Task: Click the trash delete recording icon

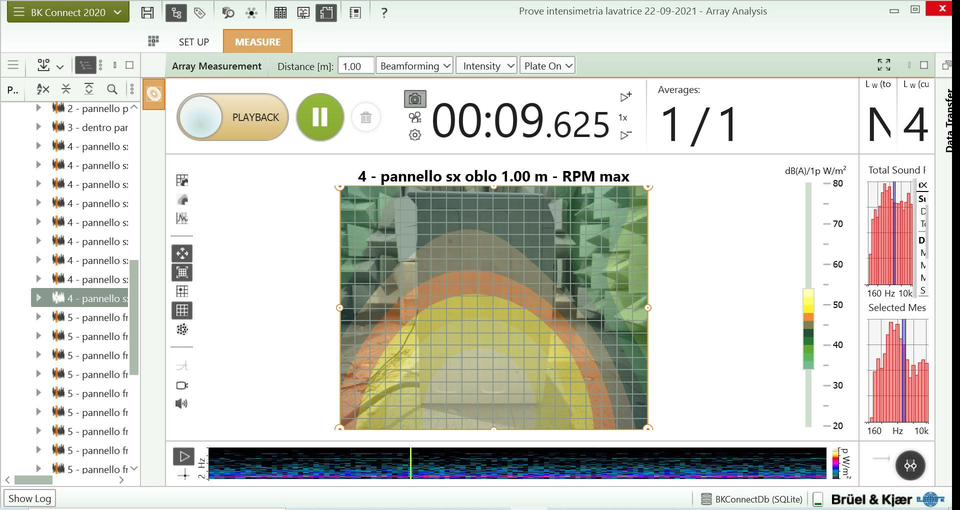Action: (x=366, y=117)
